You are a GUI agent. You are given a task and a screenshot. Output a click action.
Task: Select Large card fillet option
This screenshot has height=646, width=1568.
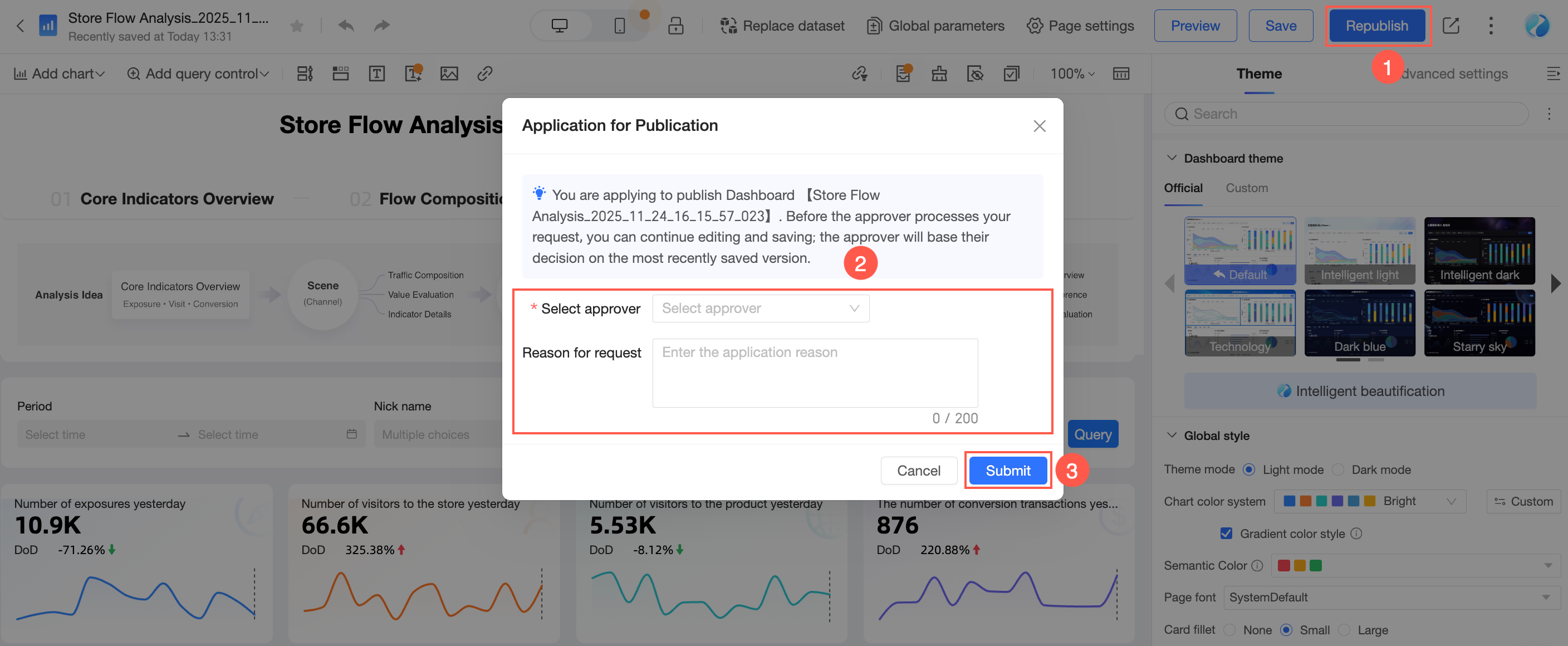click(1345, 629)
